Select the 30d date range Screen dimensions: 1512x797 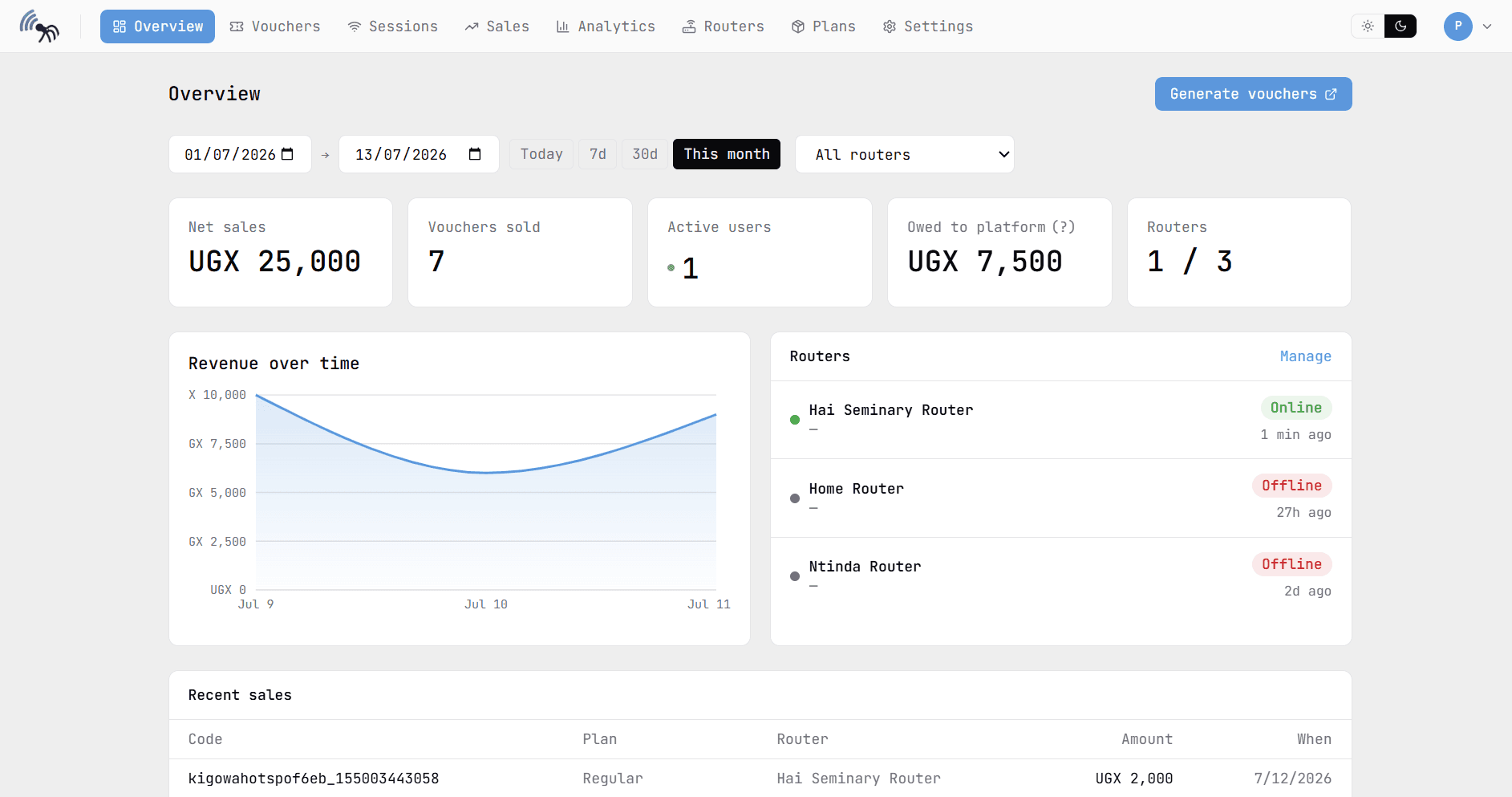click(x=645, y=154)
